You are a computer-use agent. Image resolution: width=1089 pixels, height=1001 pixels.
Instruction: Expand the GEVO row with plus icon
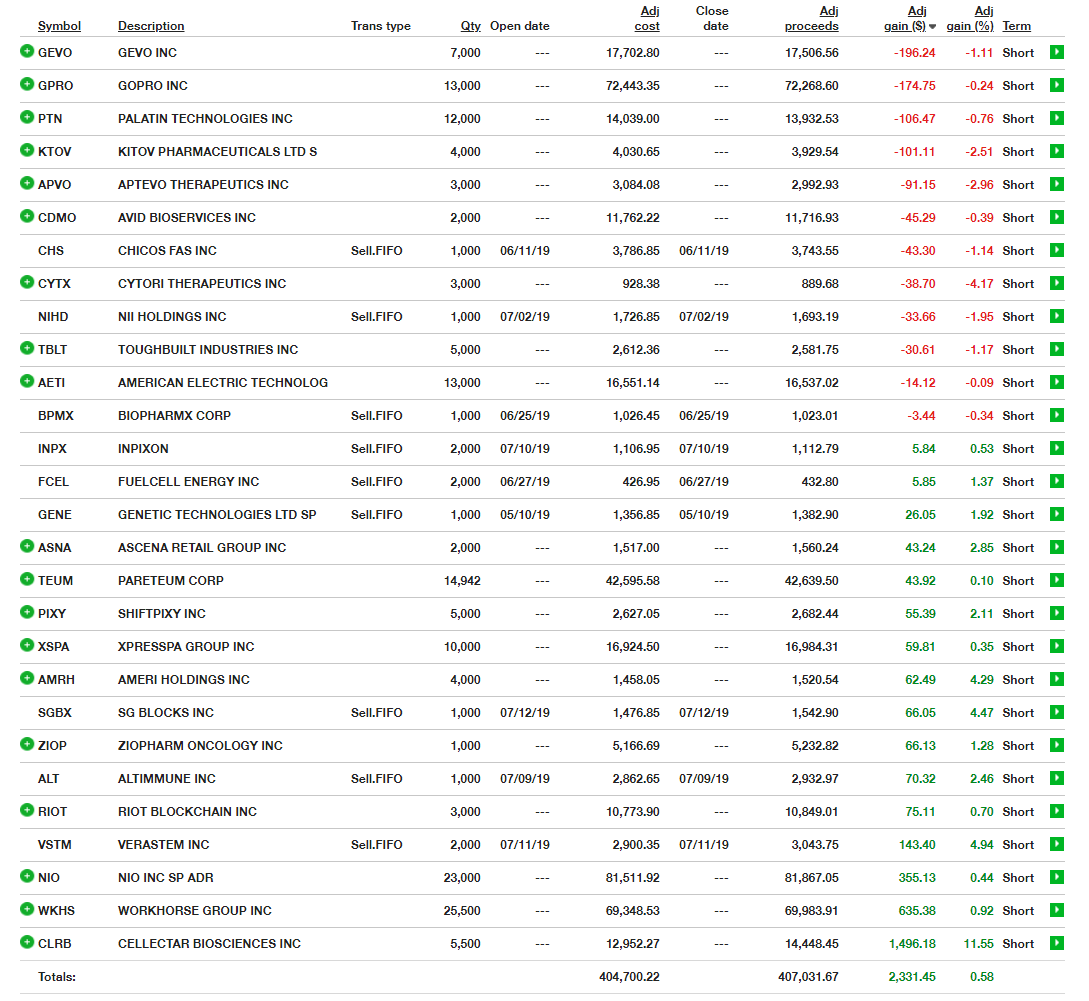[x=27, y=51]
